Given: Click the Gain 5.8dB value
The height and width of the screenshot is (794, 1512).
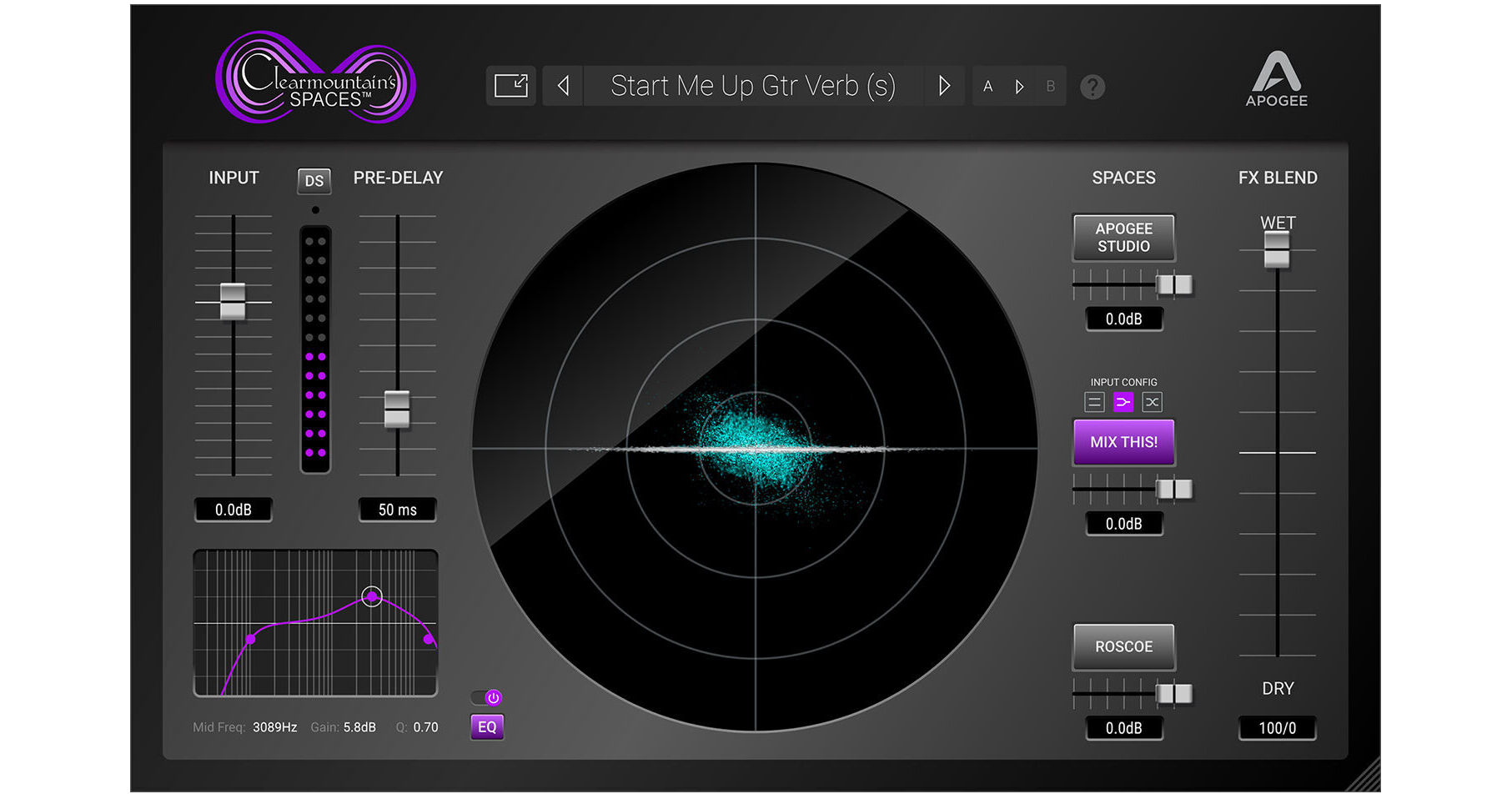Looking at the screenshot, I should point(359,727).
